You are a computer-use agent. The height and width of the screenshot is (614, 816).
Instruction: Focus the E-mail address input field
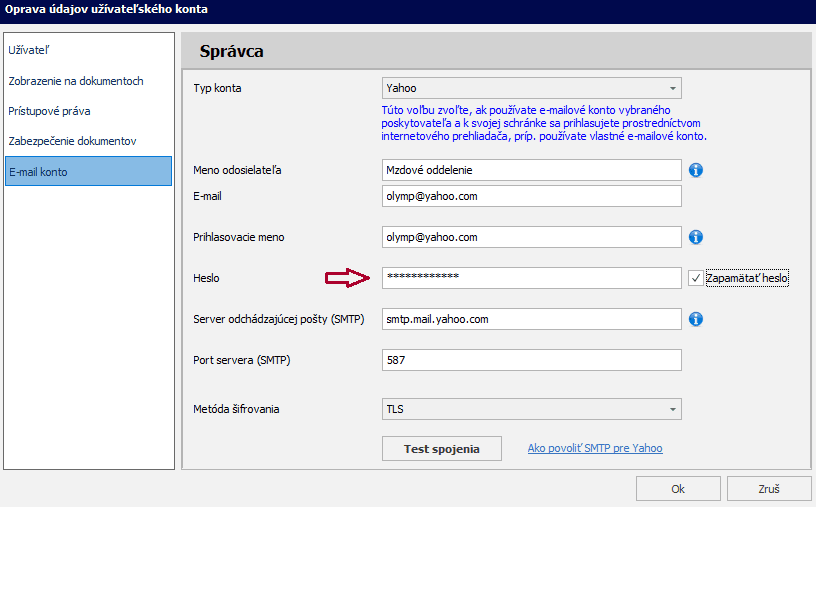pyautogui.click(x=531, y=196)
